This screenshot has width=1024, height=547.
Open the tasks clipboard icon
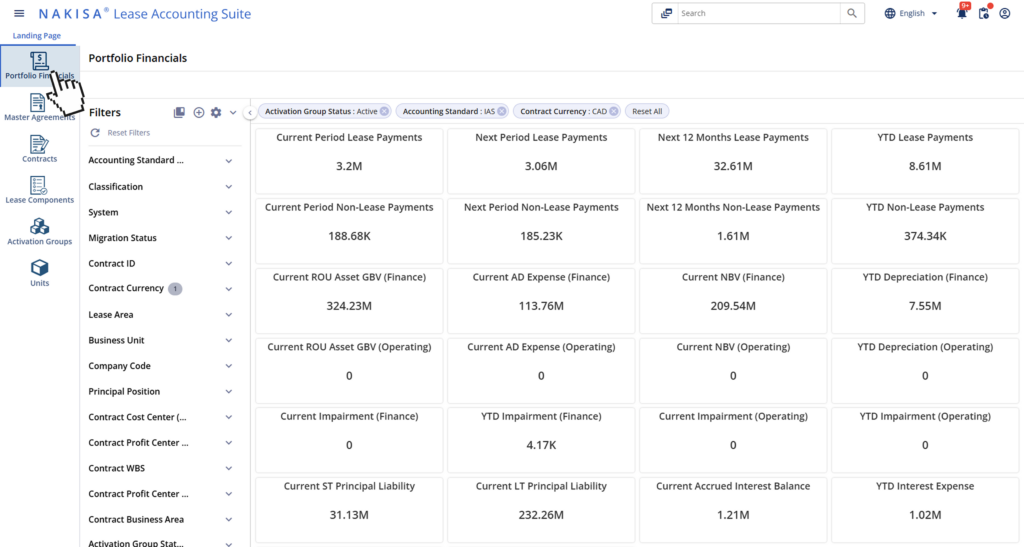pyautogui.click(x=984, y=13)
